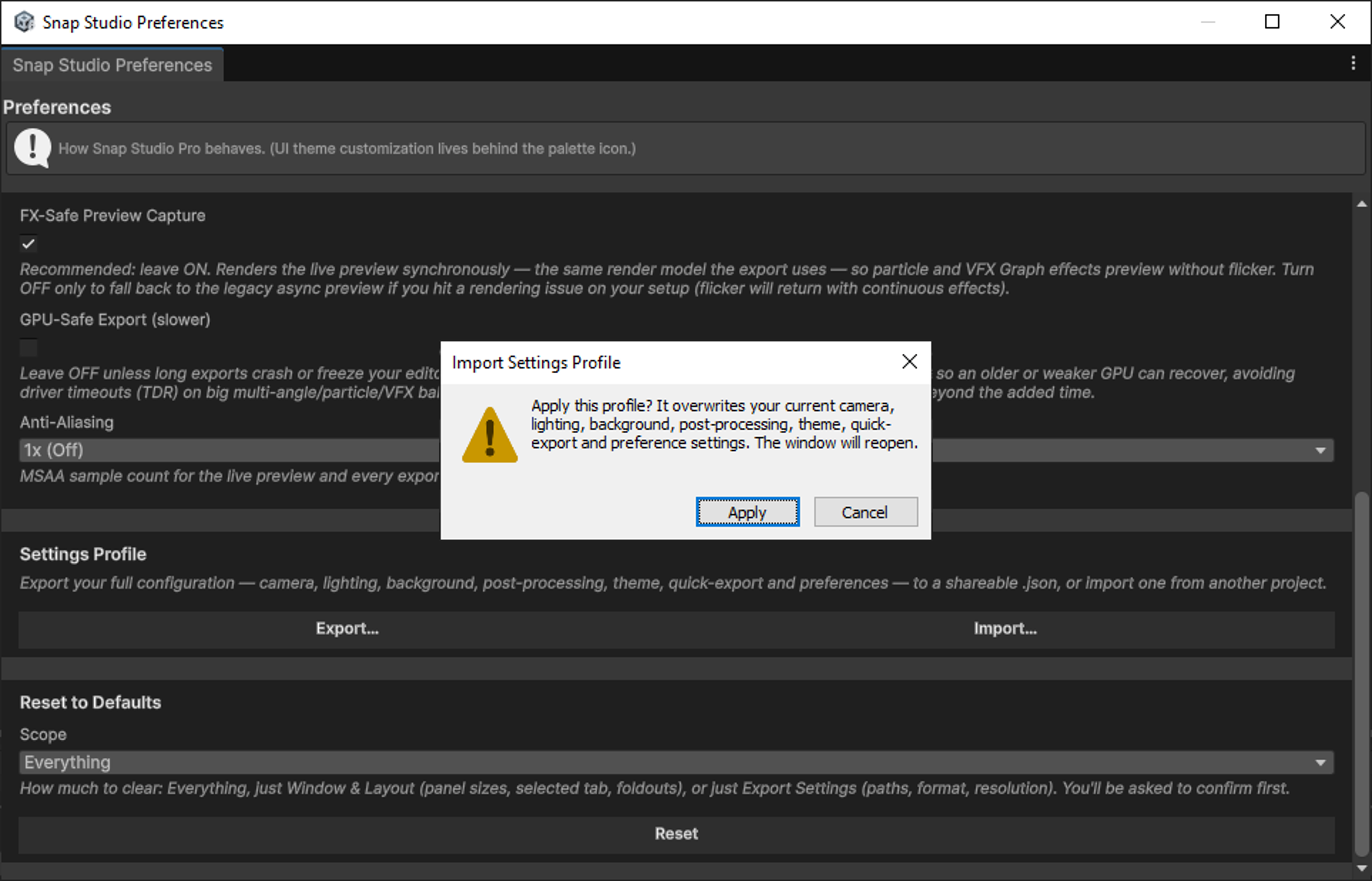Close the Import Settings Profile dialog

pos(909,362)
